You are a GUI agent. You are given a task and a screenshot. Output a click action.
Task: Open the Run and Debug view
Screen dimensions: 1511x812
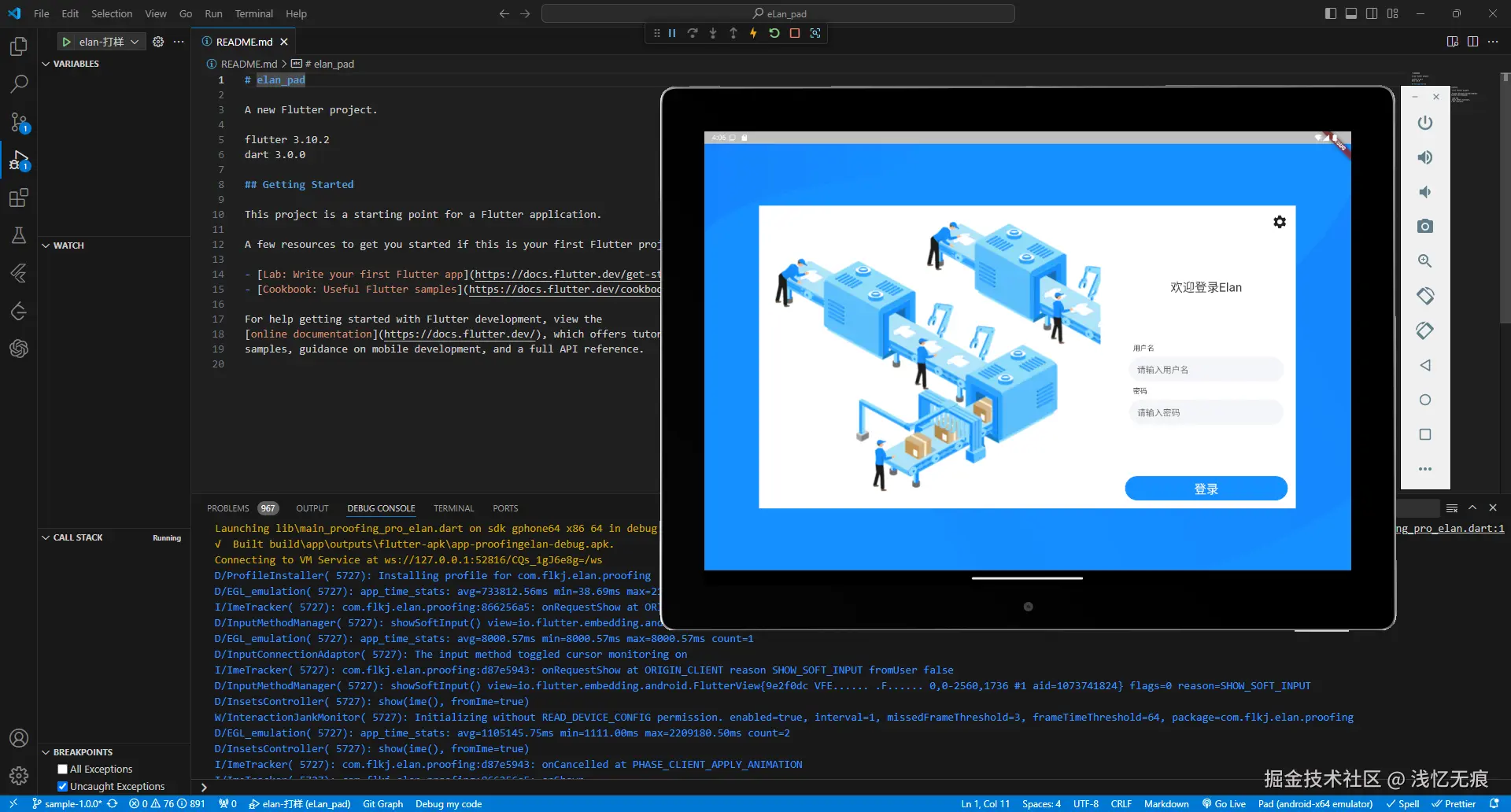tap(19, 160)
